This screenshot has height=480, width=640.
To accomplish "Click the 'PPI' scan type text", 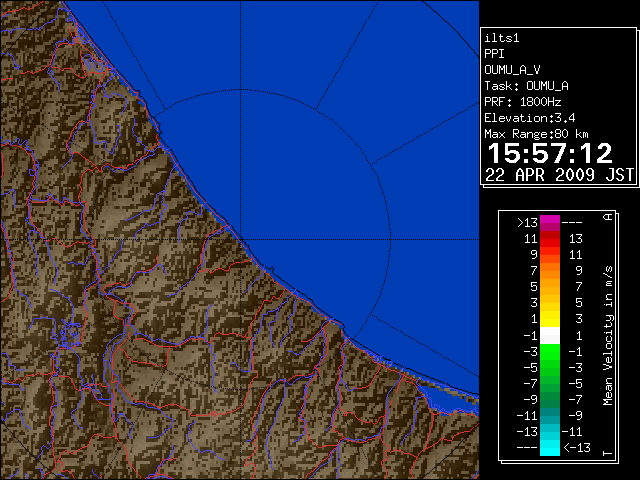I will 494,54.
